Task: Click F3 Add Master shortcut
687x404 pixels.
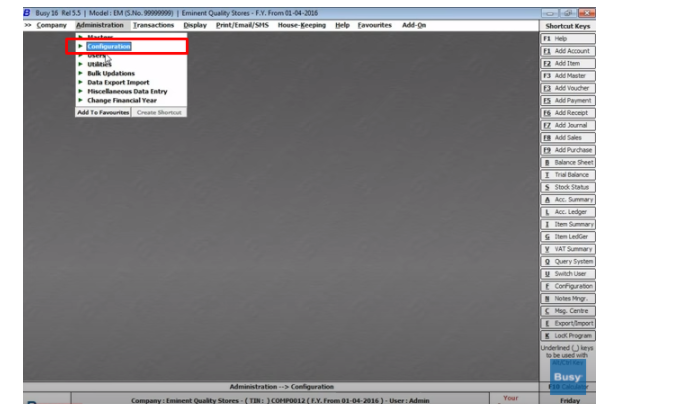Action: [568, 76]
